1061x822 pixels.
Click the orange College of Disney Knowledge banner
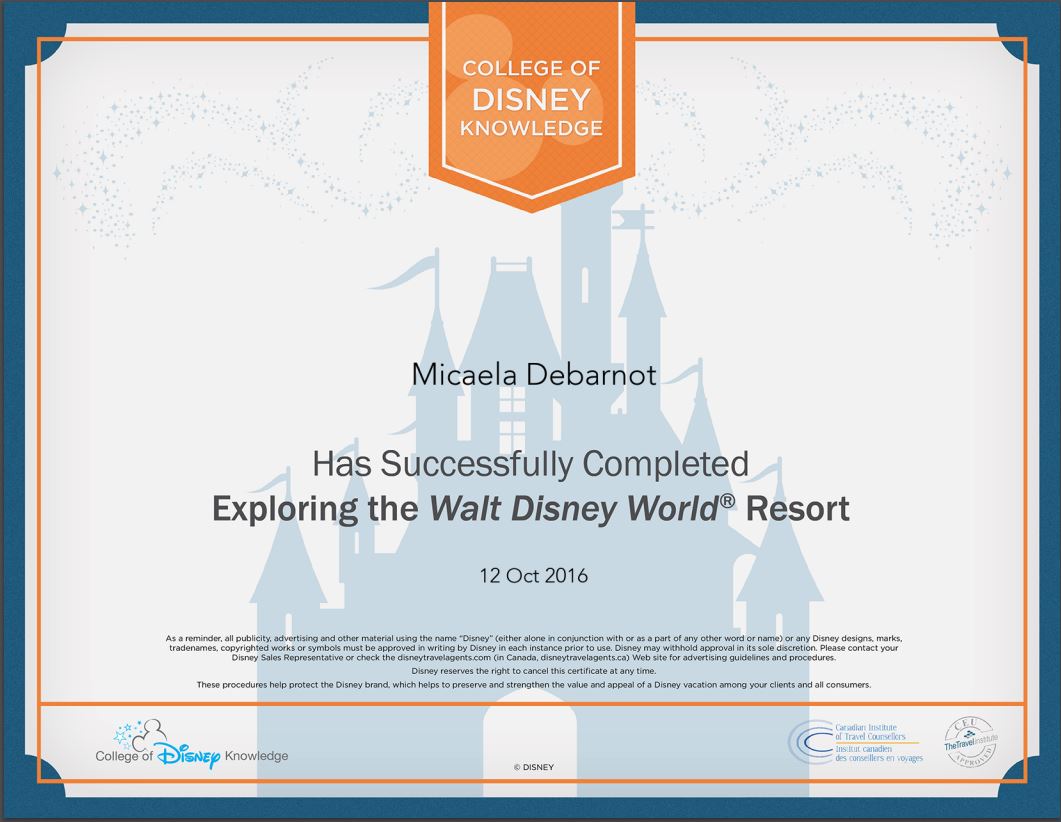[x=530, y=98]
